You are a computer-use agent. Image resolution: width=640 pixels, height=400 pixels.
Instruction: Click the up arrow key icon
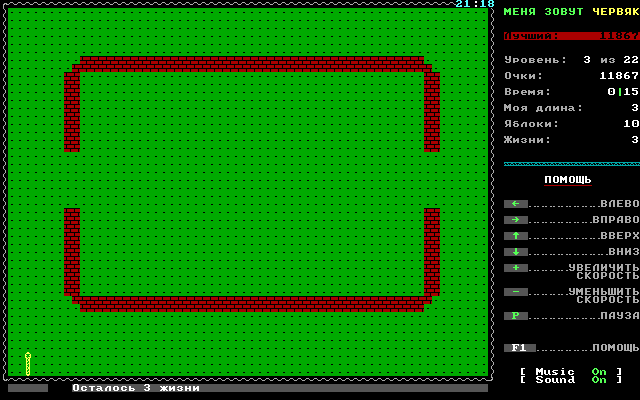coord(516,236)
